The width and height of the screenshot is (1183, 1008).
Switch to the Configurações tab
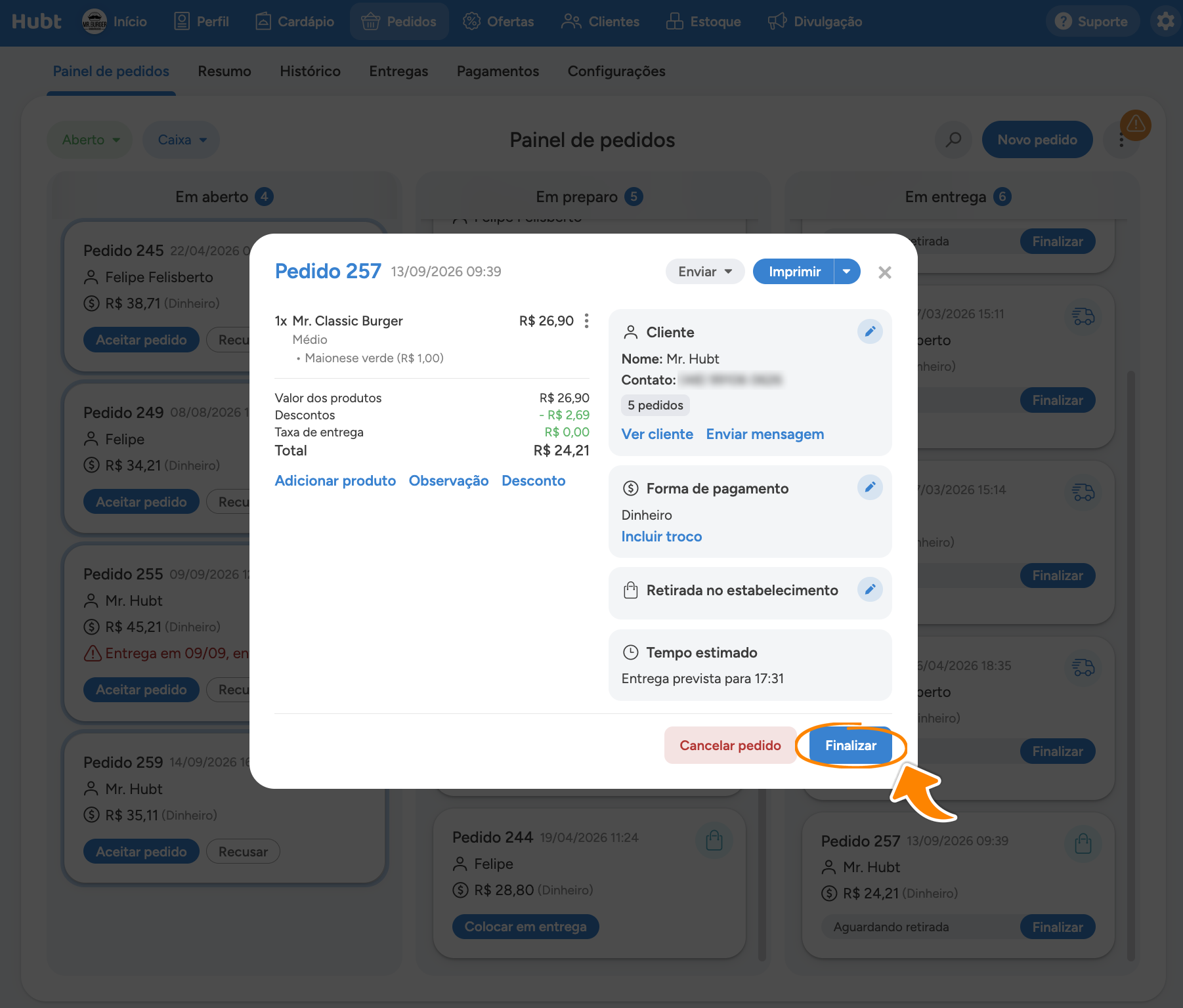616,71
